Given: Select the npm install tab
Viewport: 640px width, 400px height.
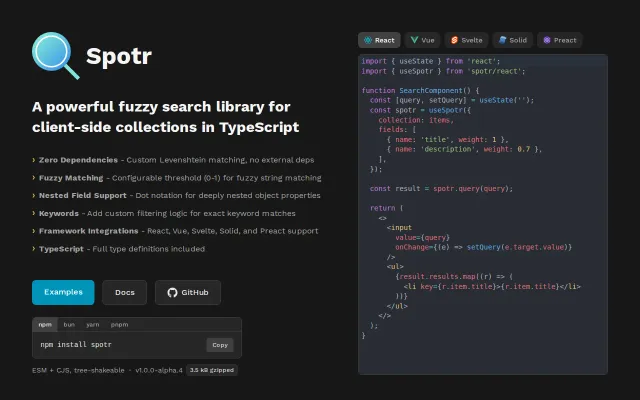Looking at the screenshot, I should [x=45, y=324].
